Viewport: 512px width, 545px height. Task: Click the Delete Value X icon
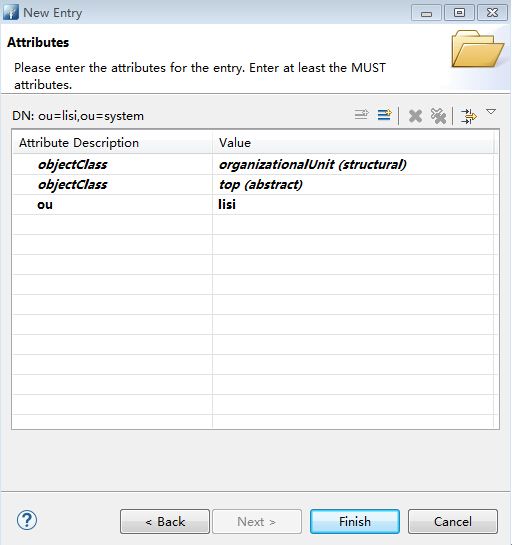(415, 116)
